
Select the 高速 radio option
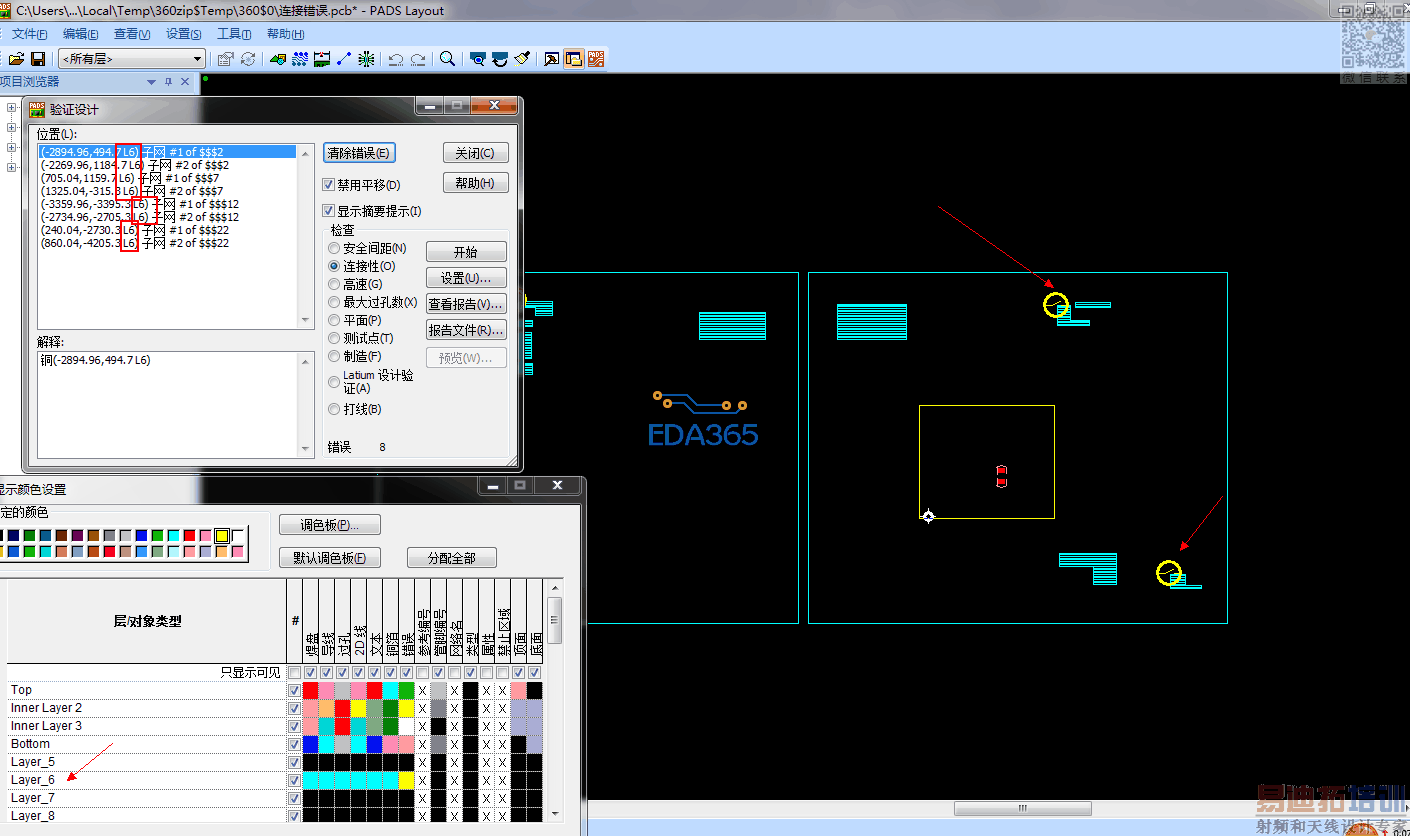pyautogui.click(x=334, y=284)
